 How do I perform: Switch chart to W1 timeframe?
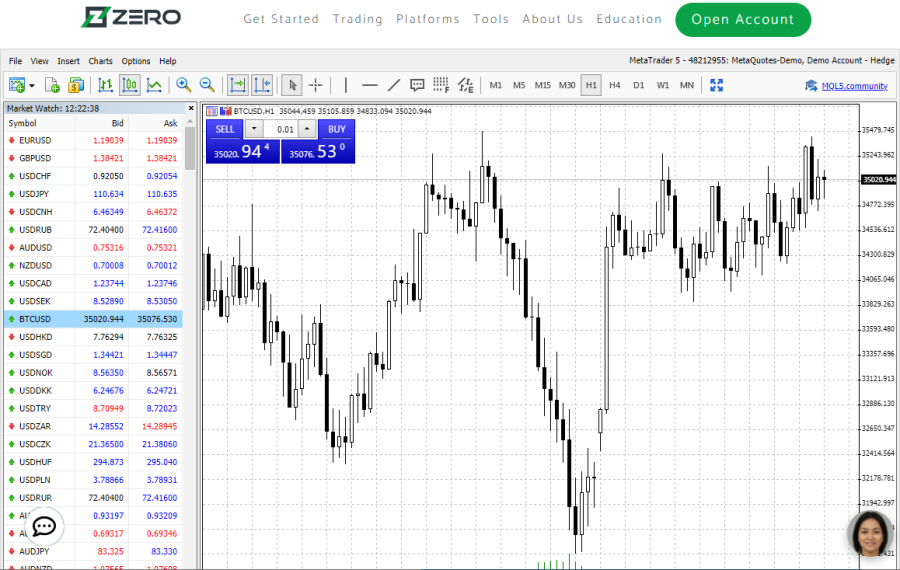pos(663,86)
